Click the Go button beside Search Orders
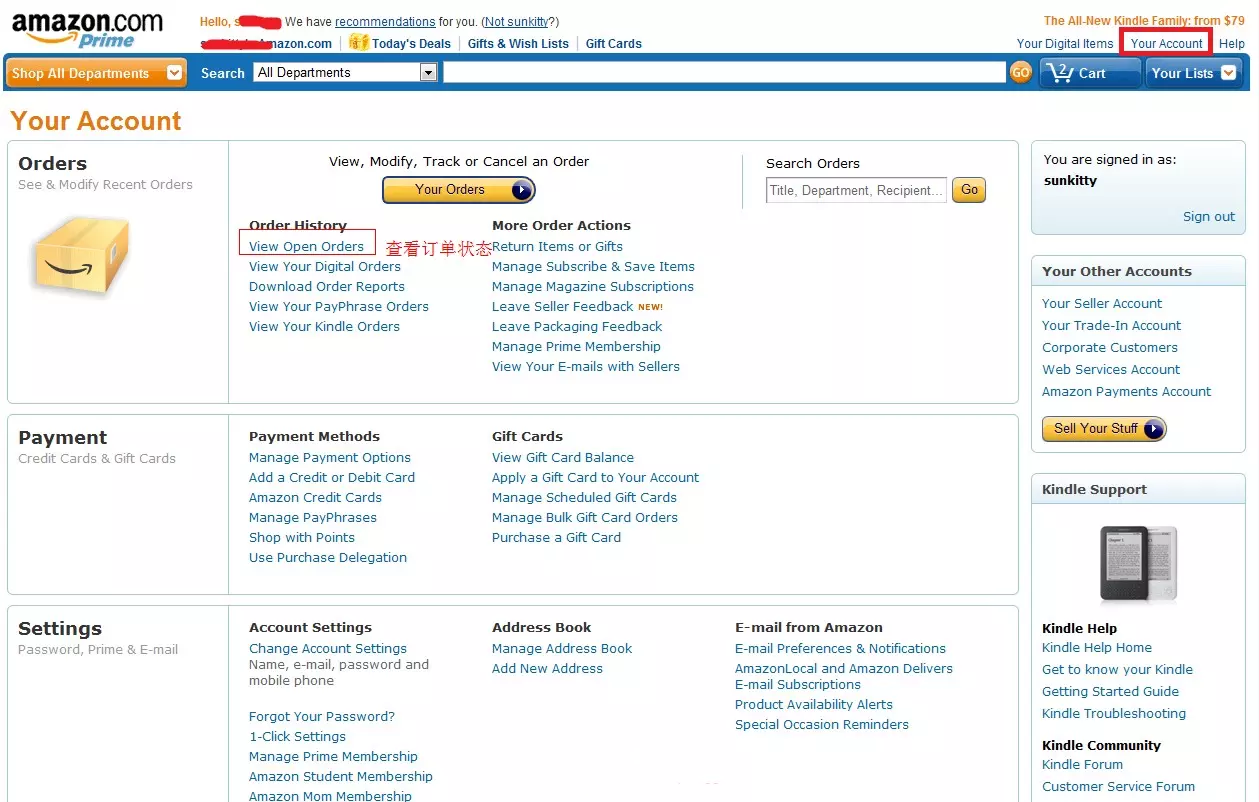This screenshot has height=802, width=1259. (969, 190)
